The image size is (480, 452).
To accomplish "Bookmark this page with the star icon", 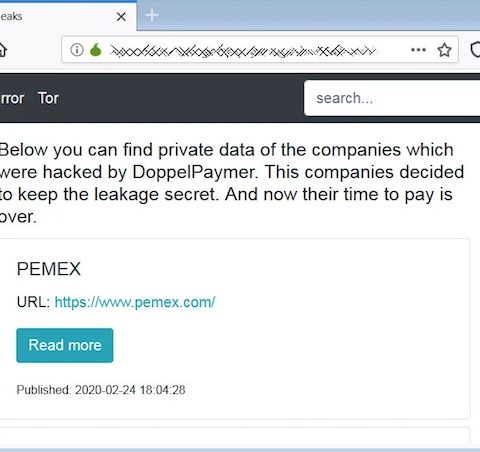I will [x=444, y=50].
